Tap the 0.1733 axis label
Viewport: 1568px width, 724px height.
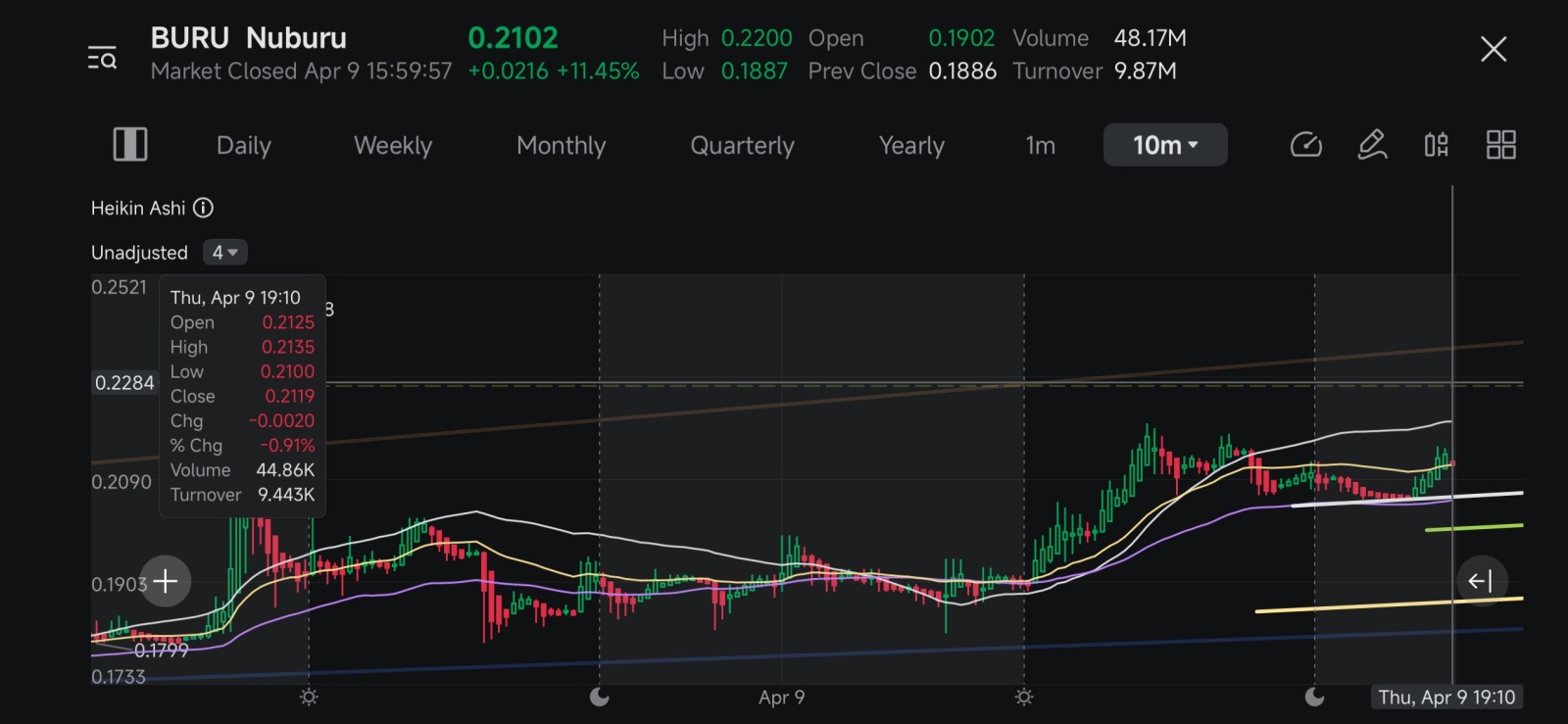[118, 677]
